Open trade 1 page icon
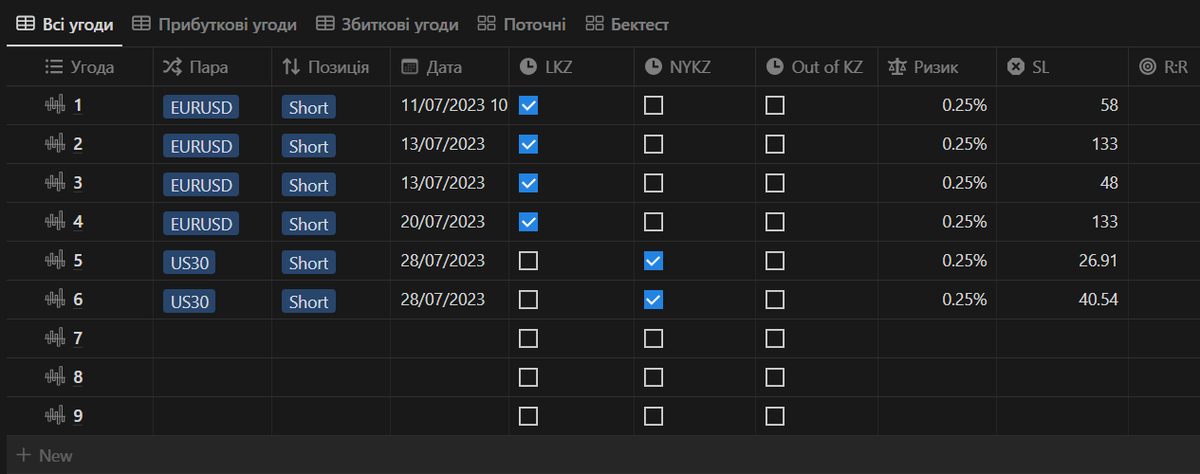 click(55, 105)
